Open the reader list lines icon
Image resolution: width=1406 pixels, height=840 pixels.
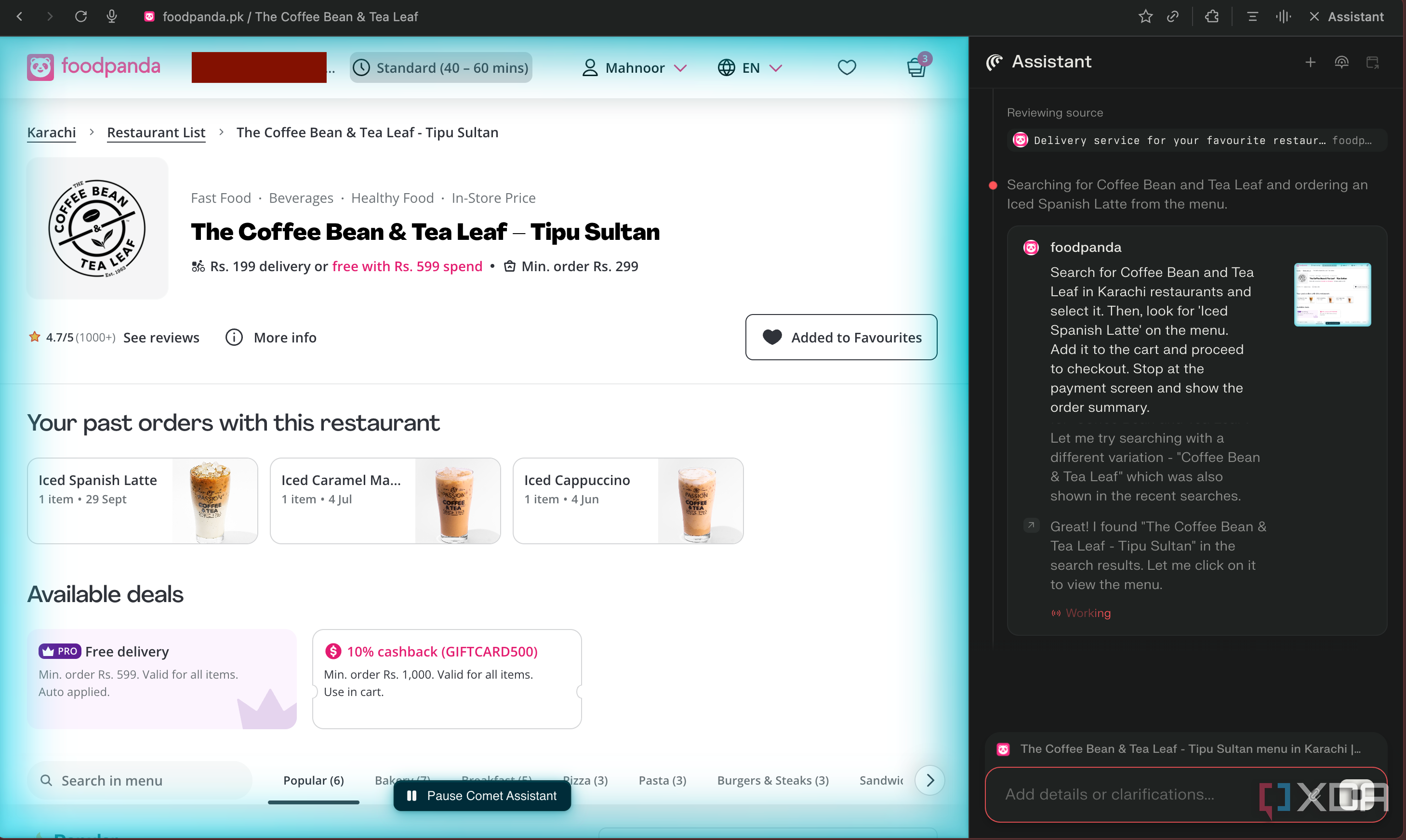(1252, 16)
